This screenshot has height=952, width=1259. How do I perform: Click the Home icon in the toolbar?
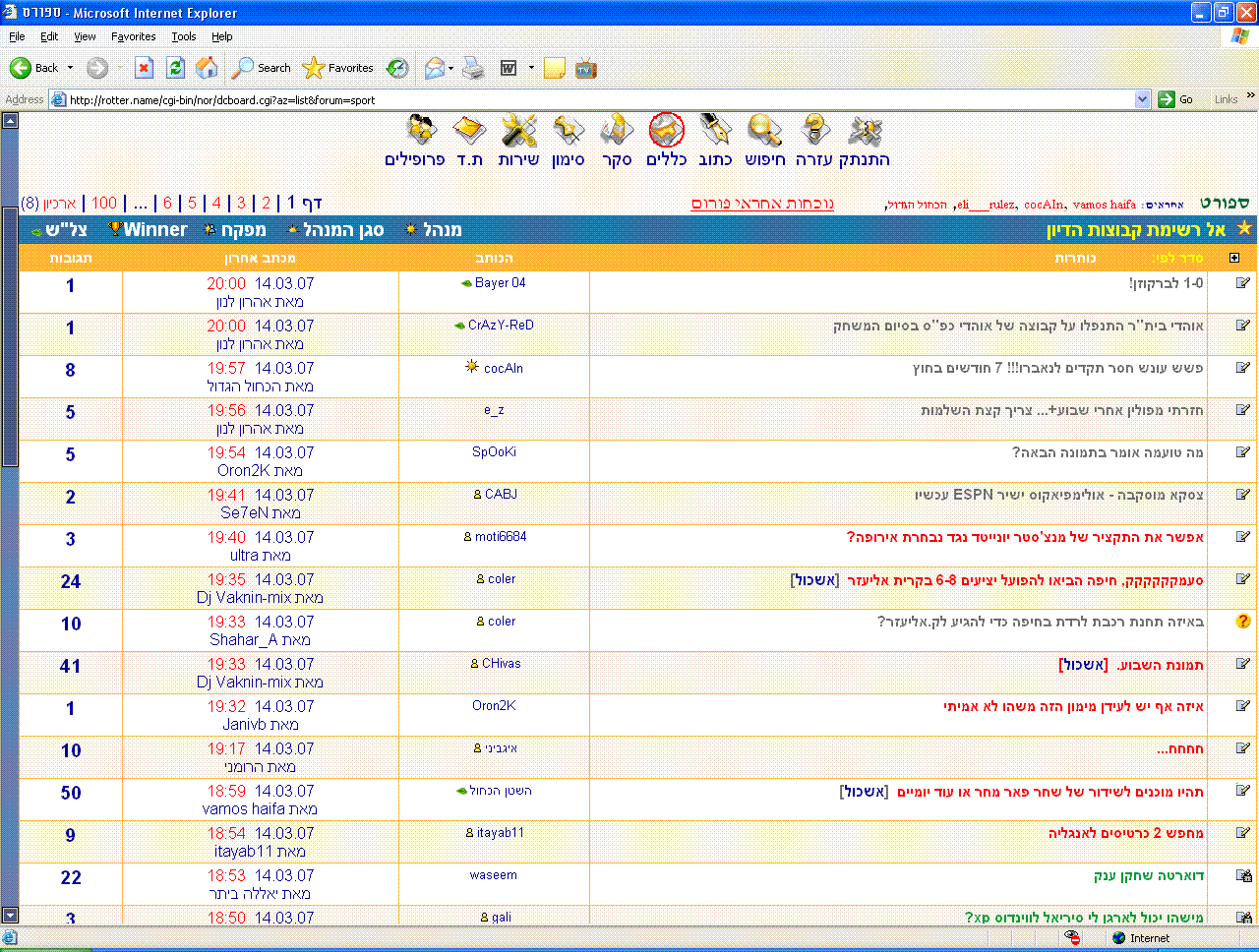(x=207, y=68)
